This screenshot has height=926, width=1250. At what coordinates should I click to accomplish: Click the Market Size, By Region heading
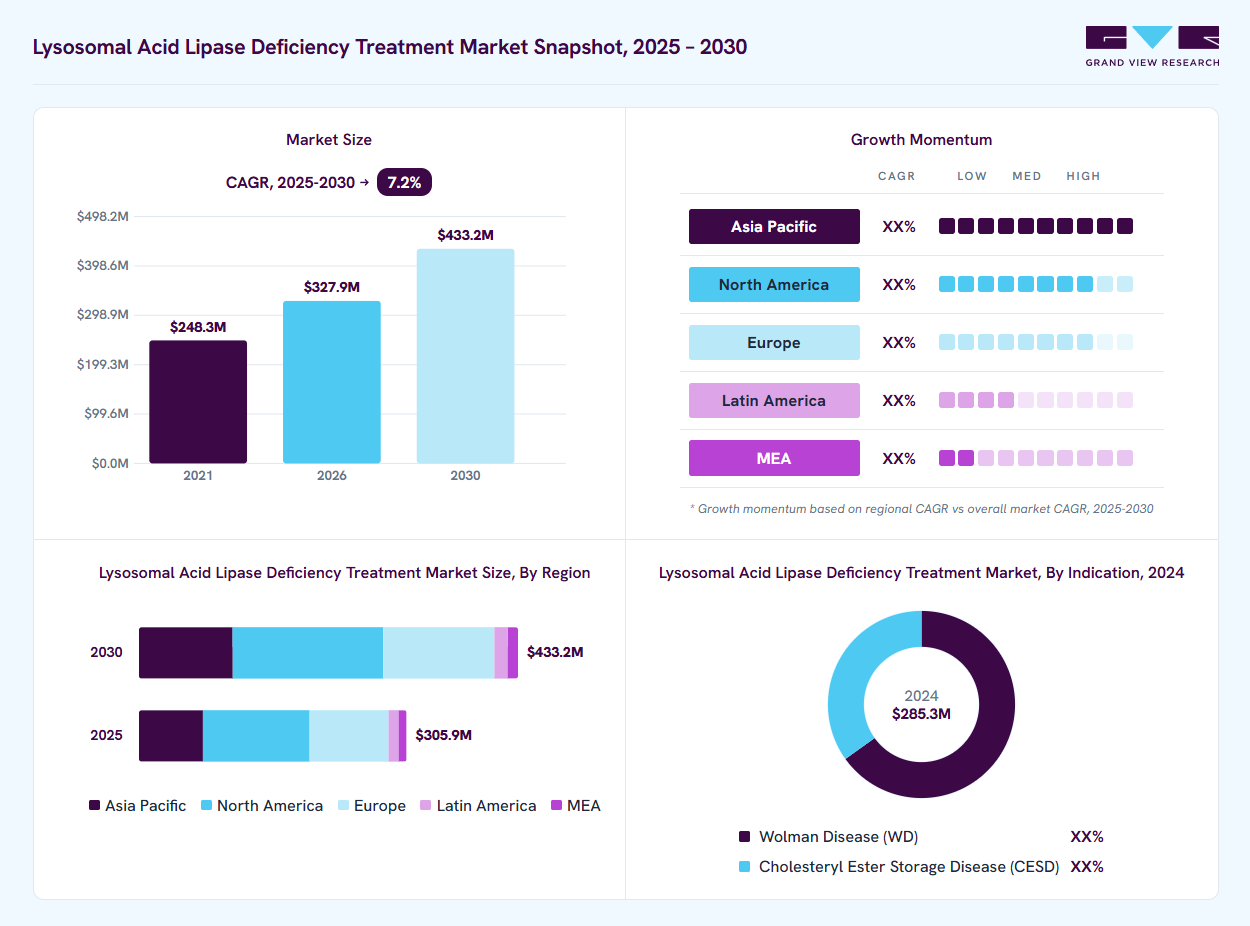345,573
